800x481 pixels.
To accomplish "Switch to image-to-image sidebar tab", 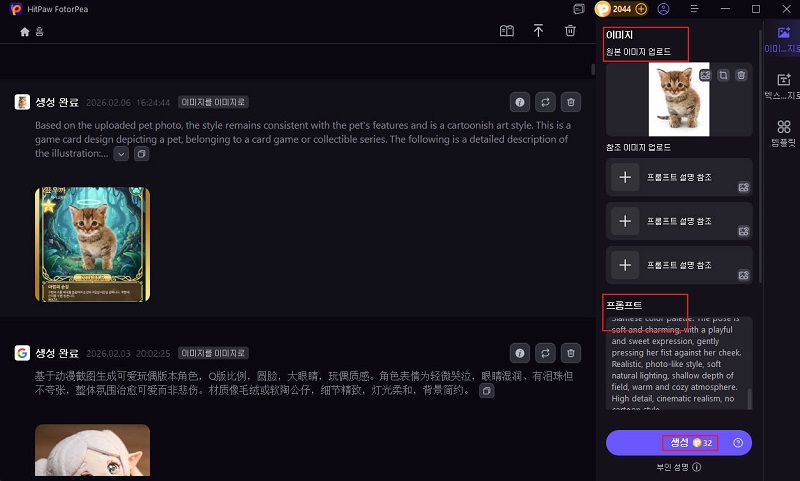I will coord(783,40).
